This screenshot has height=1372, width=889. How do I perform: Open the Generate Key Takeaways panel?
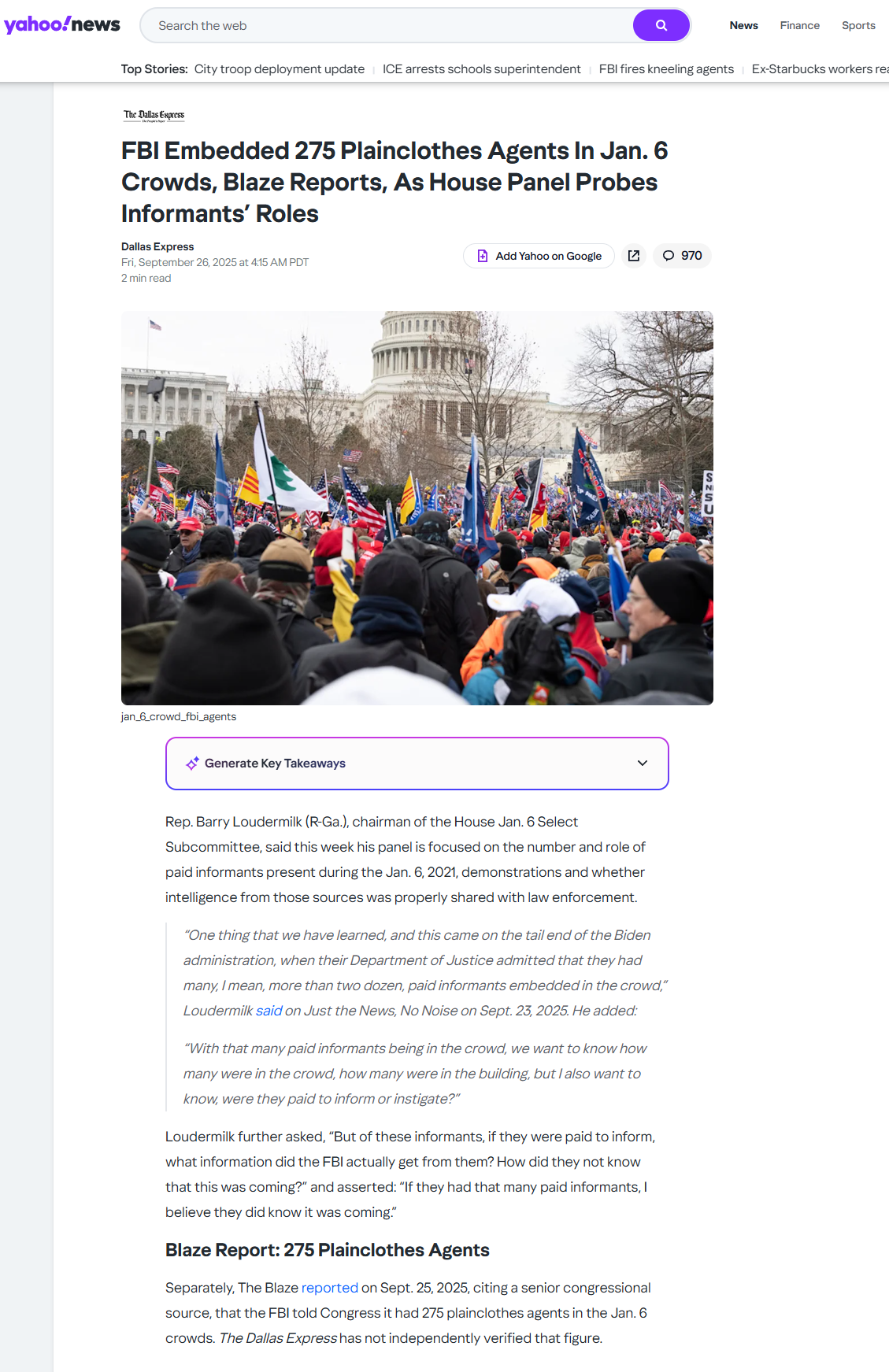pos(417,764)
